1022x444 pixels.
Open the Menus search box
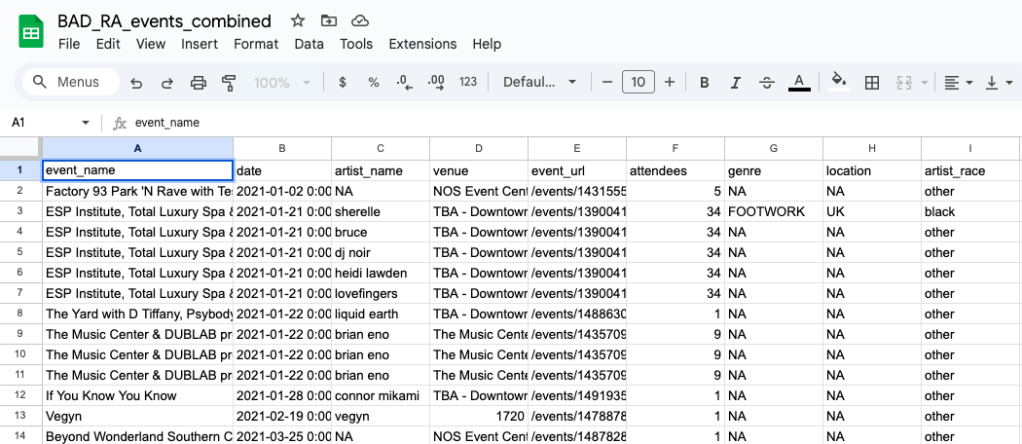[71, 82]
